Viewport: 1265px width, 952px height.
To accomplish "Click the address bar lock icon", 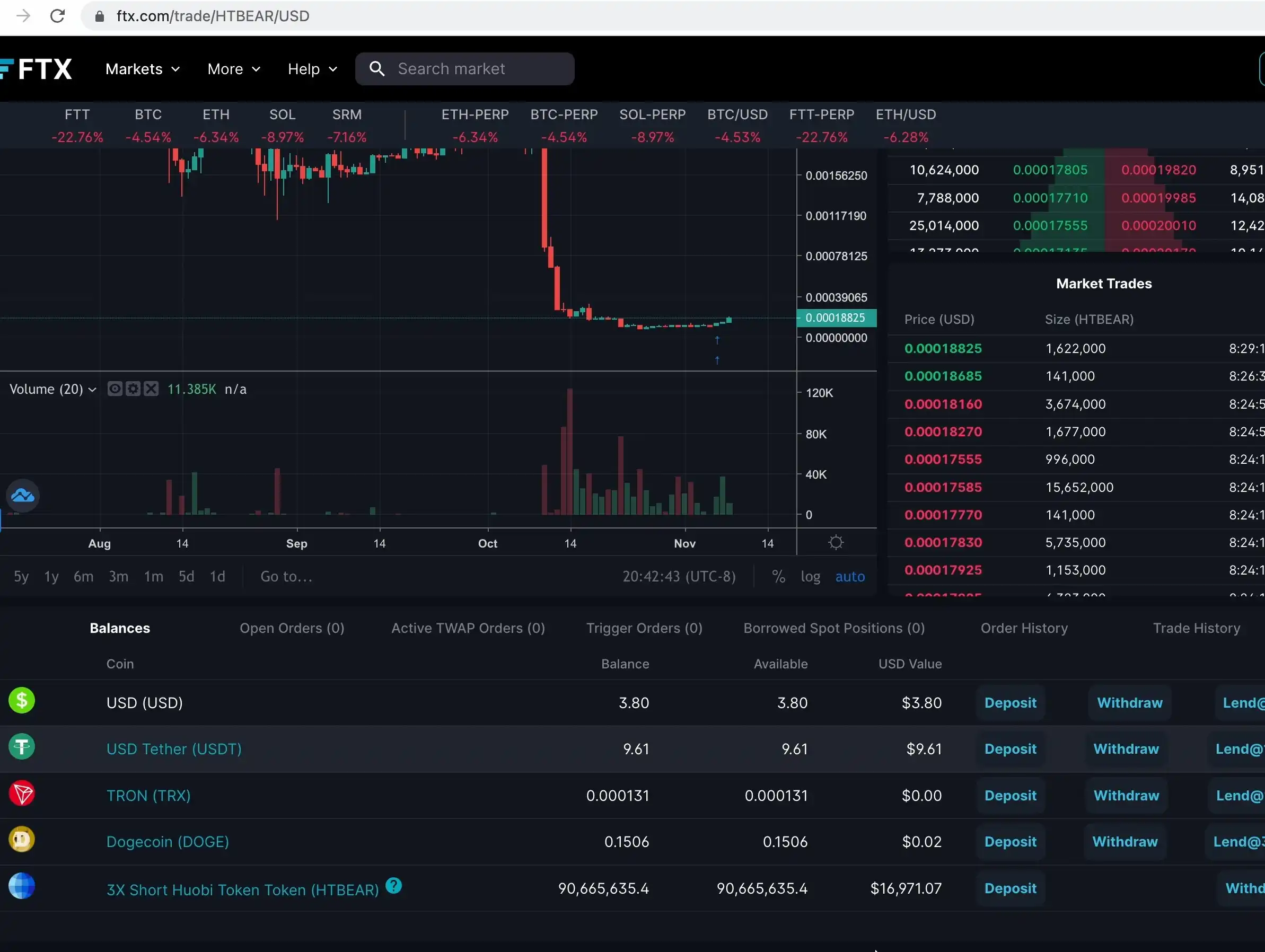I will pyautogui.click(x=100, y=16).
